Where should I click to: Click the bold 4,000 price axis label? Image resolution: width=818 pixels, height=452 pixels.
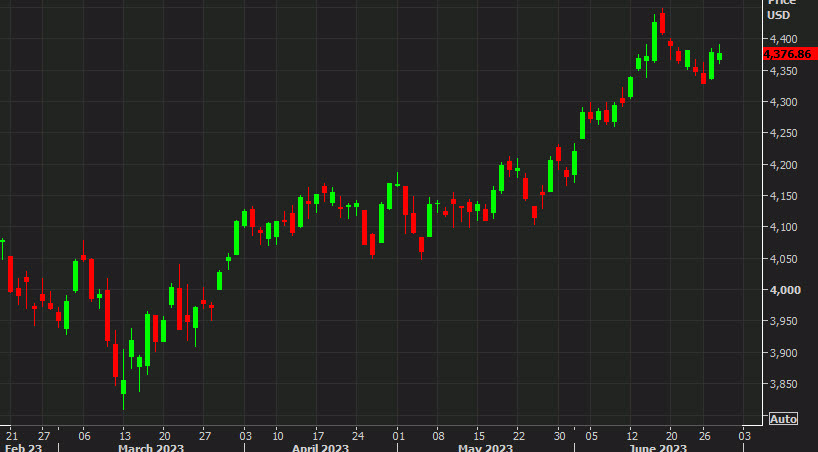tap(785, 290)
